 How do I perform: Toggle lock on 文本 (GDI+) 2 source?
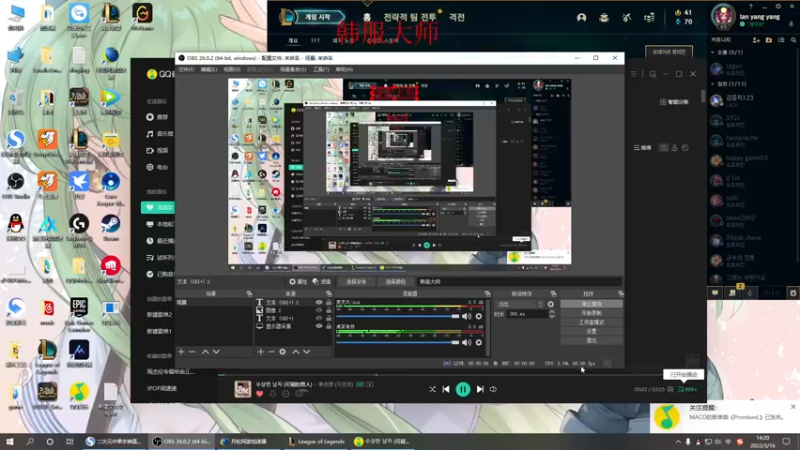coord(329,303)
